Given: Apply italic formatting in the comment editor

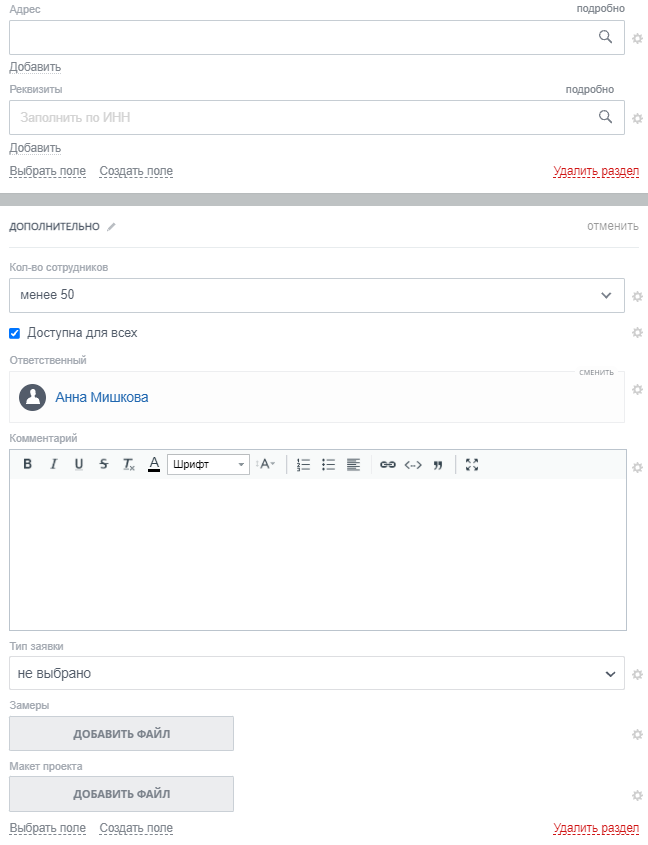Looking at the screenshot, I should tap(54, 464).
